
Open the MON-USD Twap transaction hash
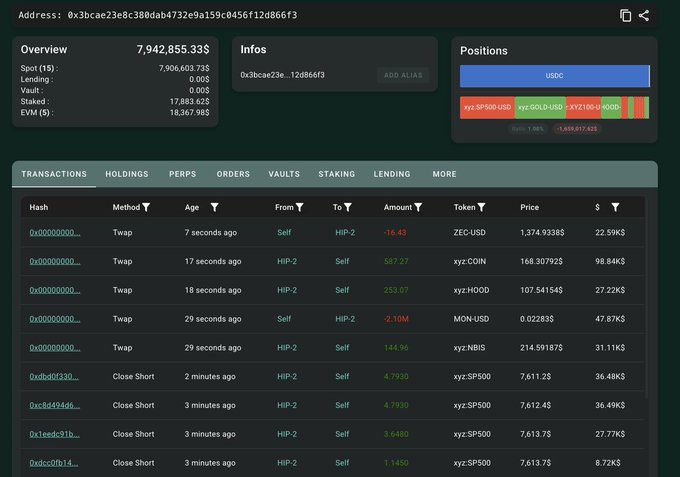(x=55, y=319)
